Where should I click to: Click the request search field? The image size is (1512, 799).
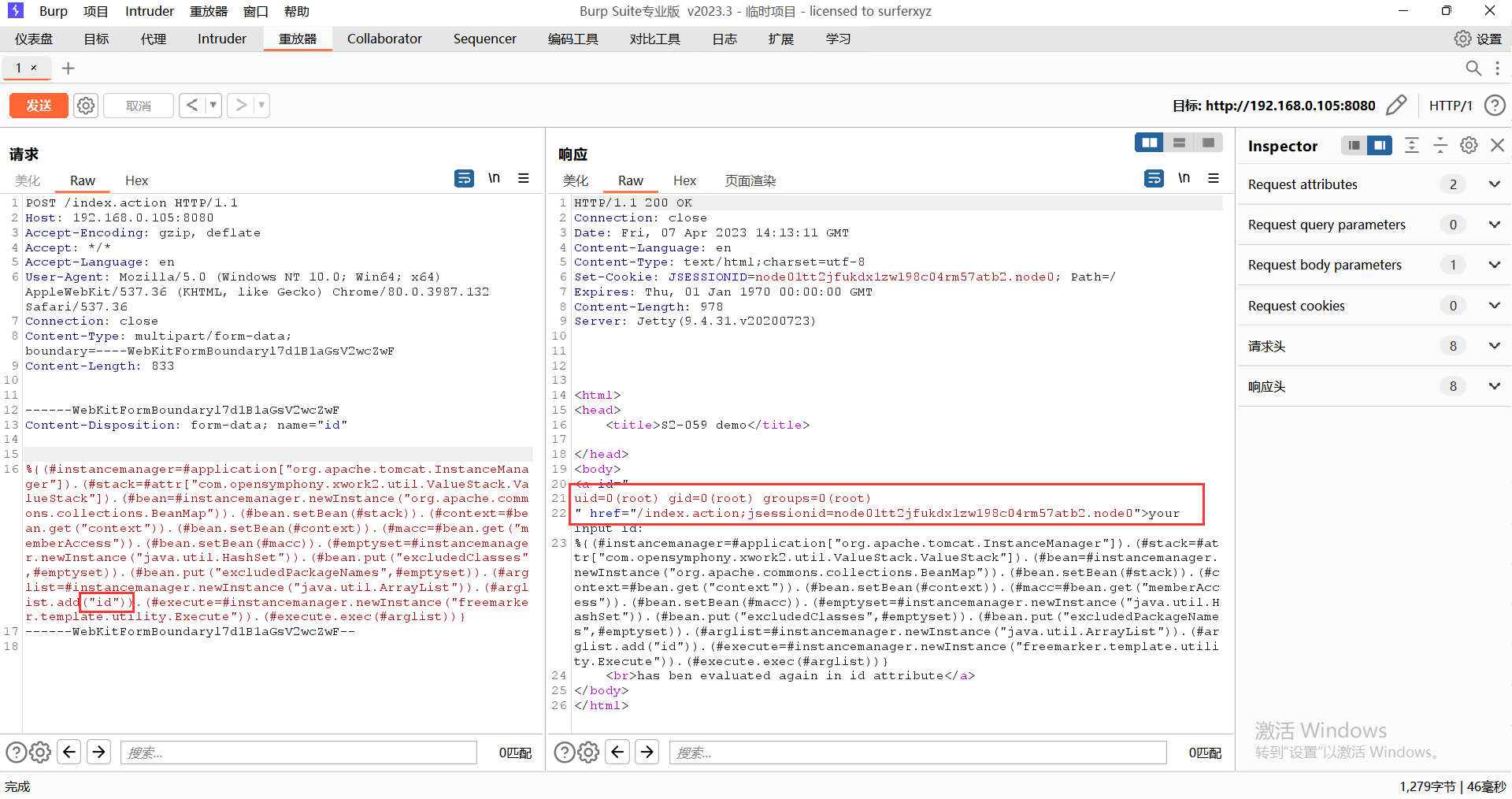click(299, 753)
